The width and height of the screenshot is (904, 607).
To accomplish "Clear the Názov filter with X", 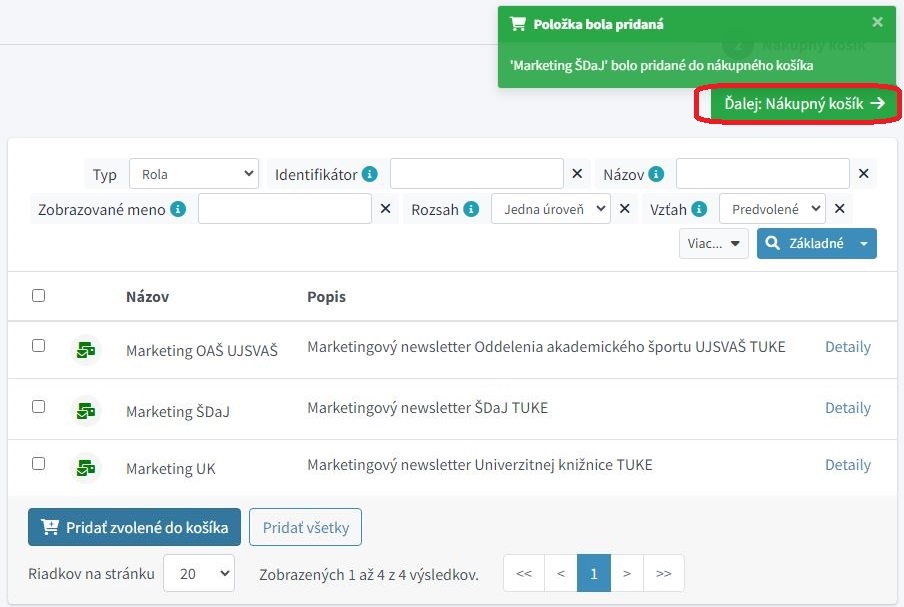I will (x=863, y=174).
